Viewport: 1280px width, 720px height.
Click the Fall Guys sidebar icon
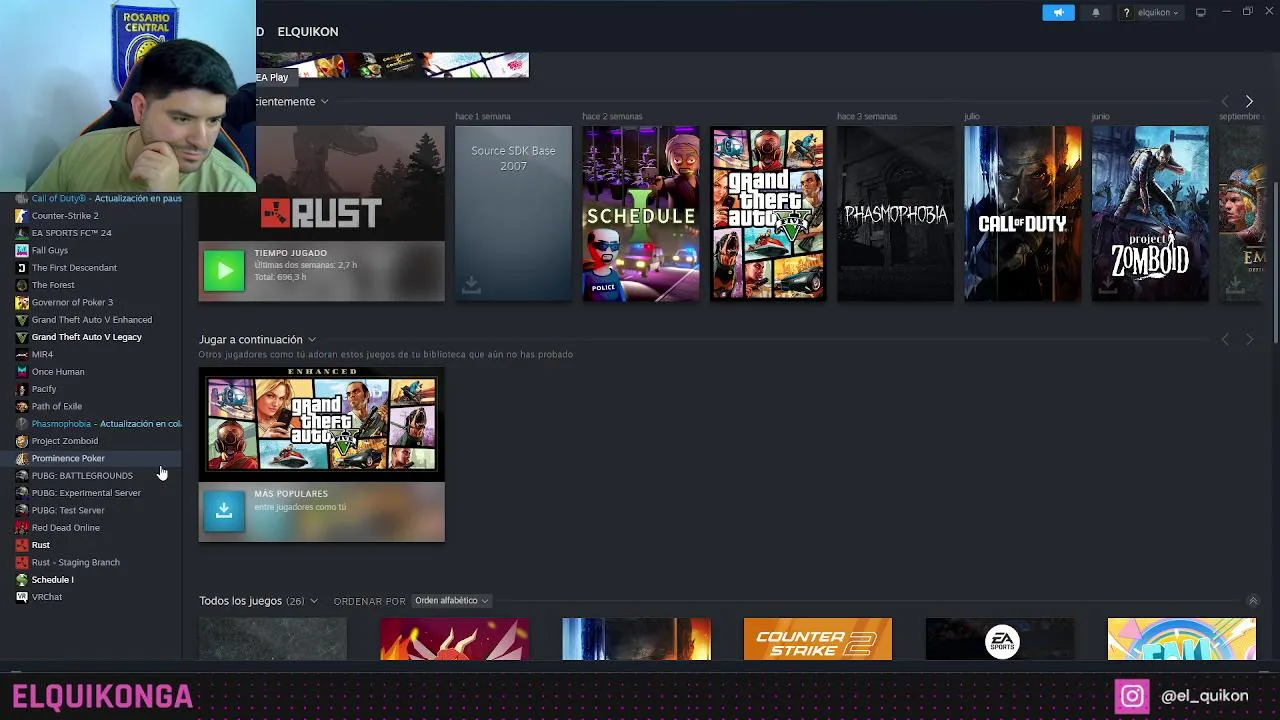coord(22,250)
